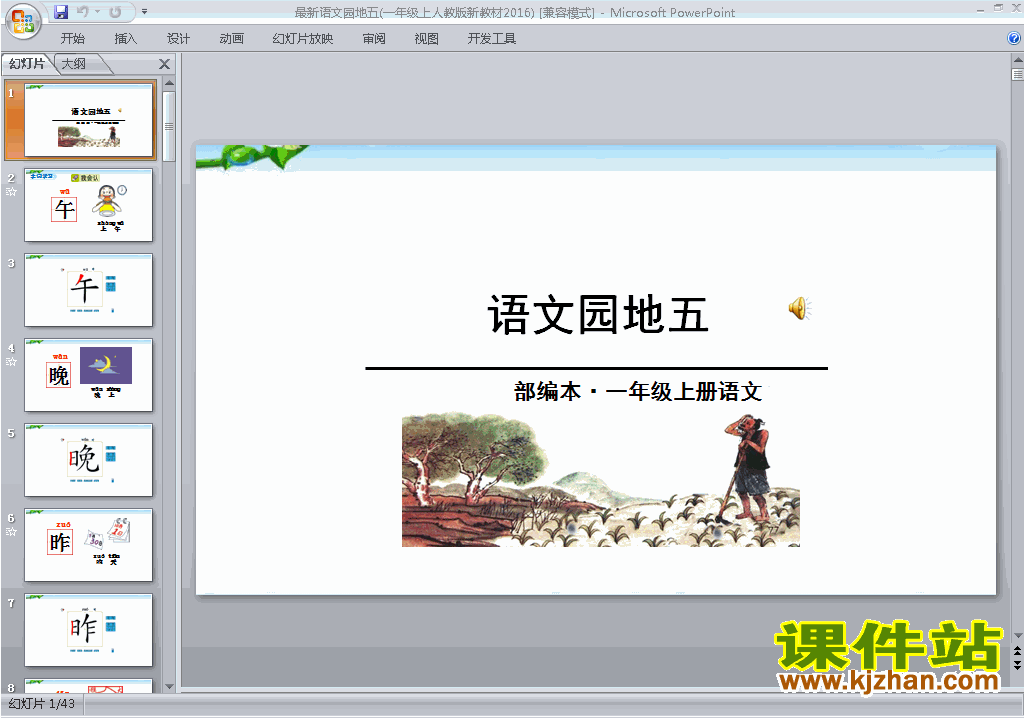Viewport: 1024px width, 718px height.
Task: Select the 幻灯片 pane tab
Action: pyautogui.click(x=27, y=63)
